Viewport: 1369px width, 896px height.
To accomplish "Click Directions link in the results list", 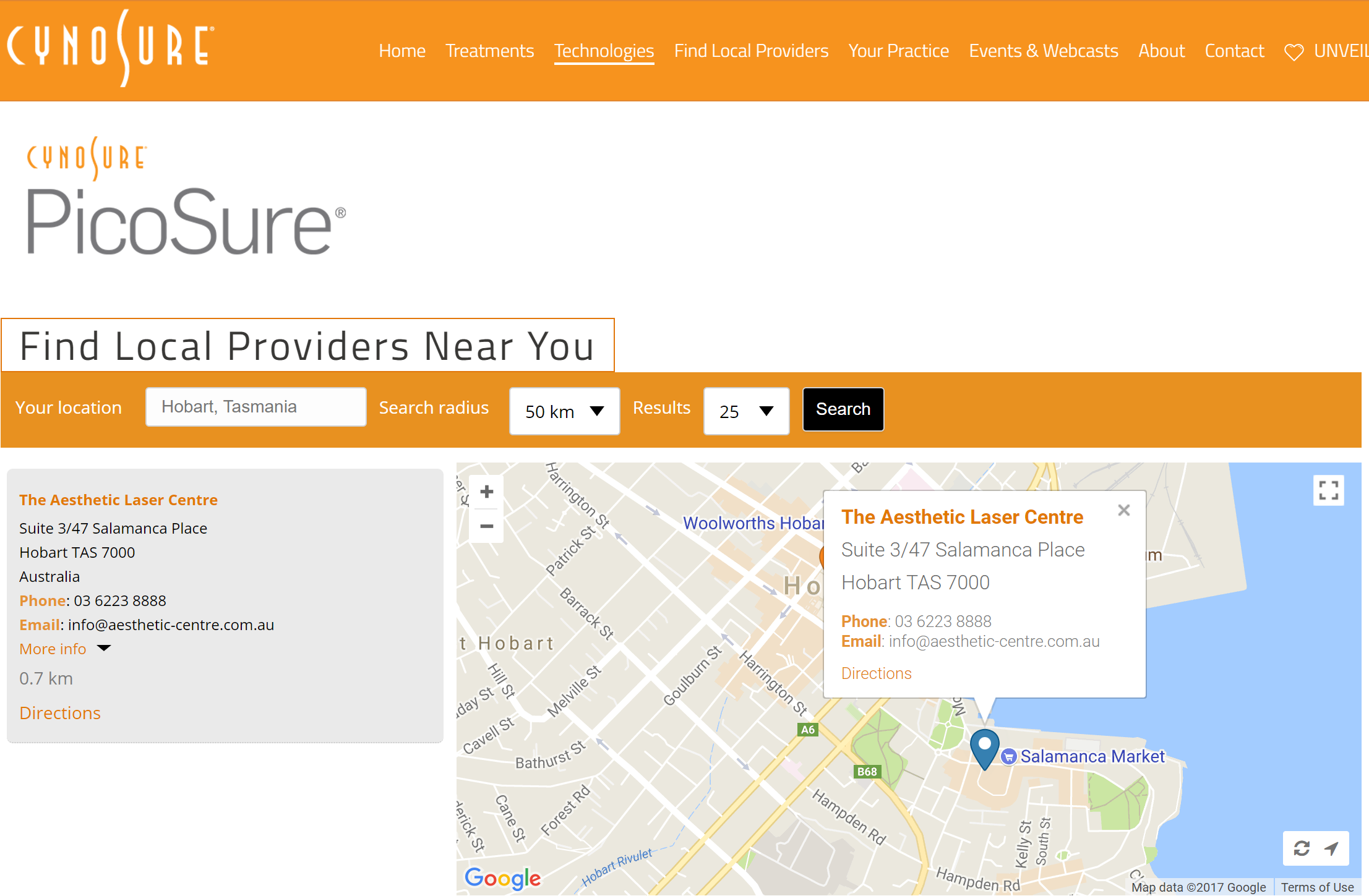I will pyautogui.click(x=60, y=713).
